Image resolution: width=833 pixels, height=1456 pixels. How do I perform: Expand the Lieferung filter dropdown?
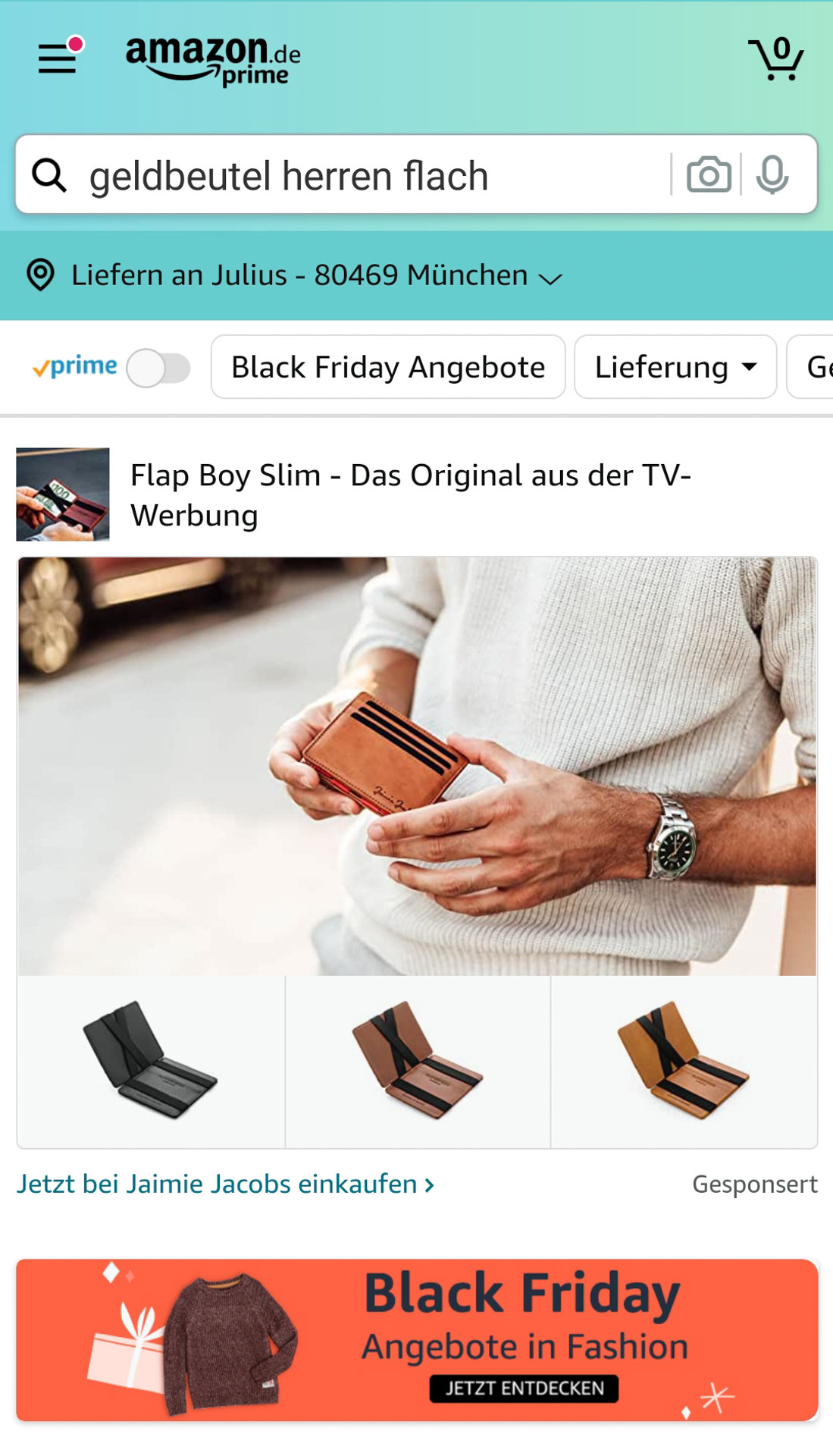click(x=675, y=367)
